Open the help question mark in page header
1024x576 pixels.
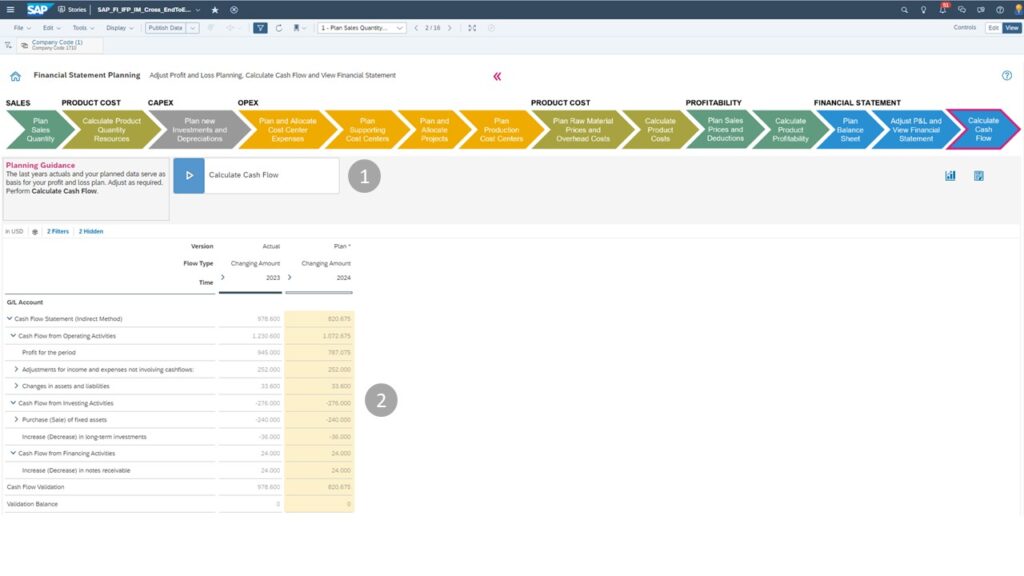(1006, 76)
